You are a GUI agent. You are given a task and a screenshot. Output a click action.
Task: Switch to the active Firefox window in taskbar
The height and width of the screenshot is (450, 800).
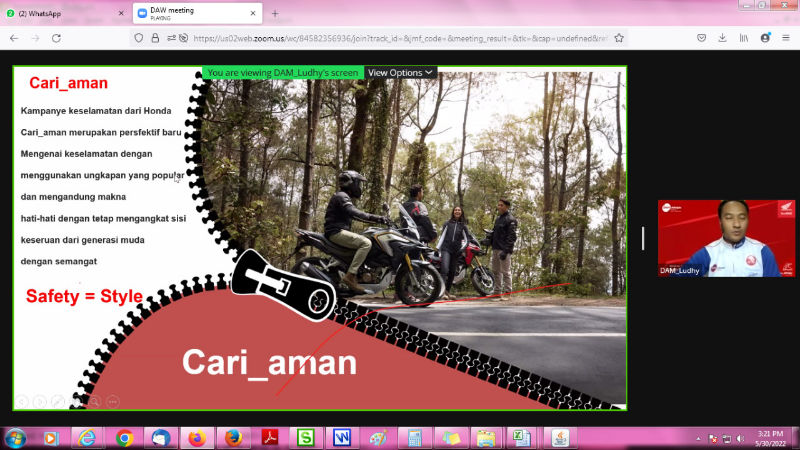(x=197, y=438)
